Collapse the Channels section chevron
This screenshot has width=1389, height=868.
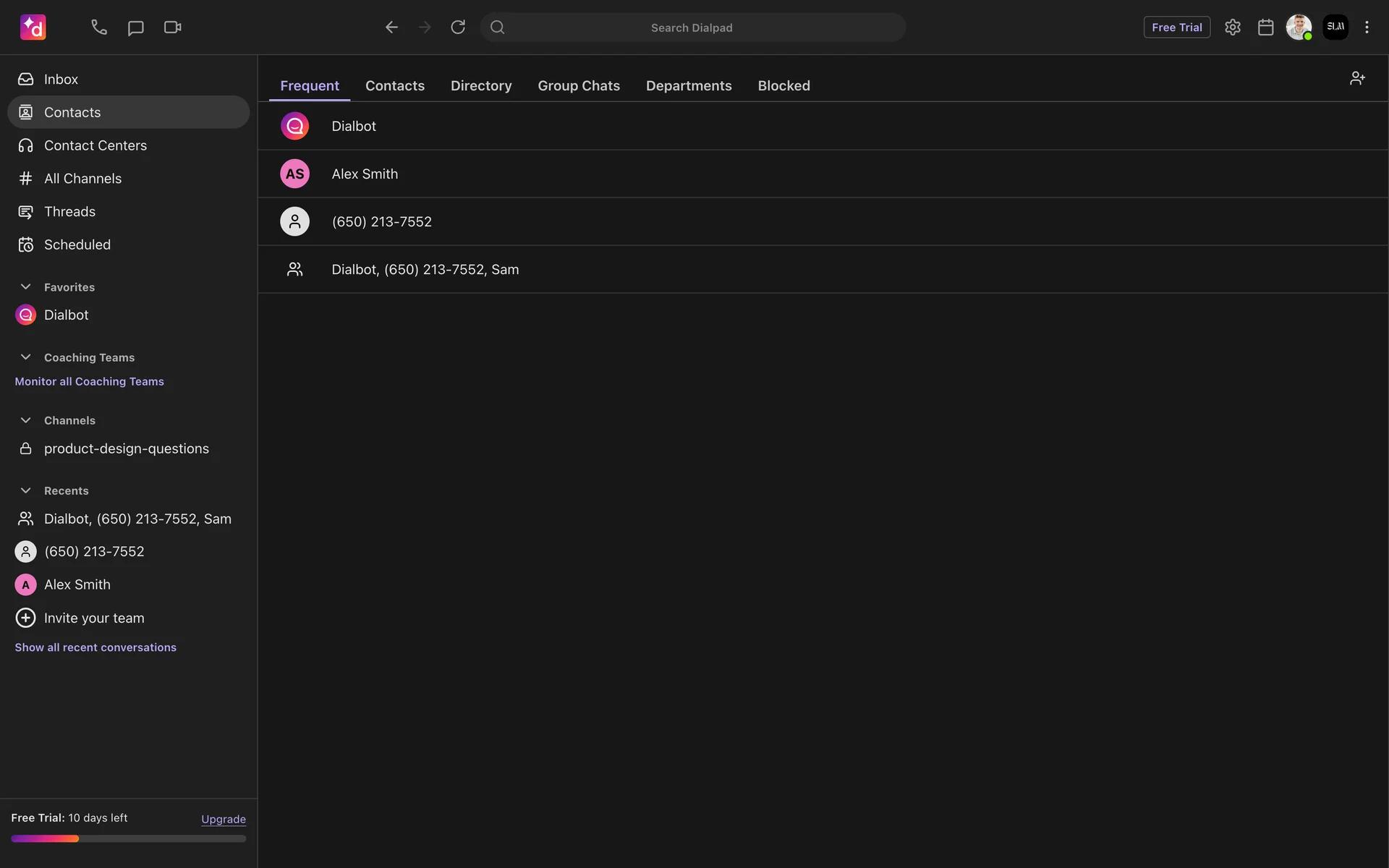point(25,420)
